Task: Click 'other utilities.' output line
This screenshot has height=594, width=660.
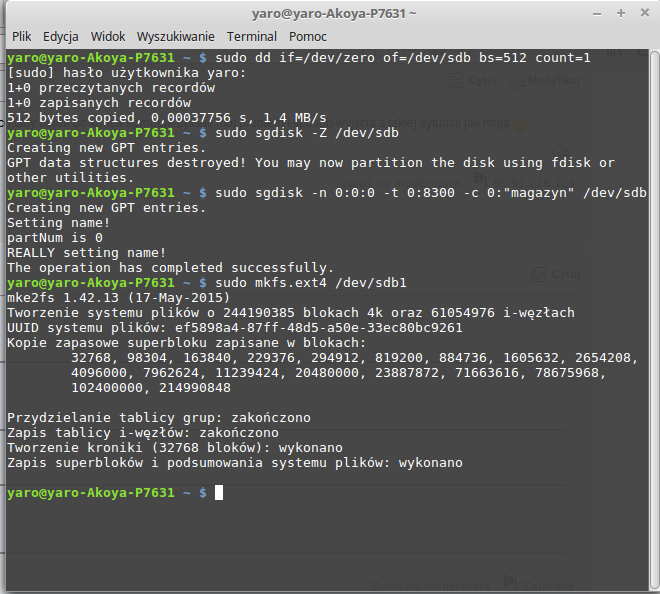Action: 70,178
